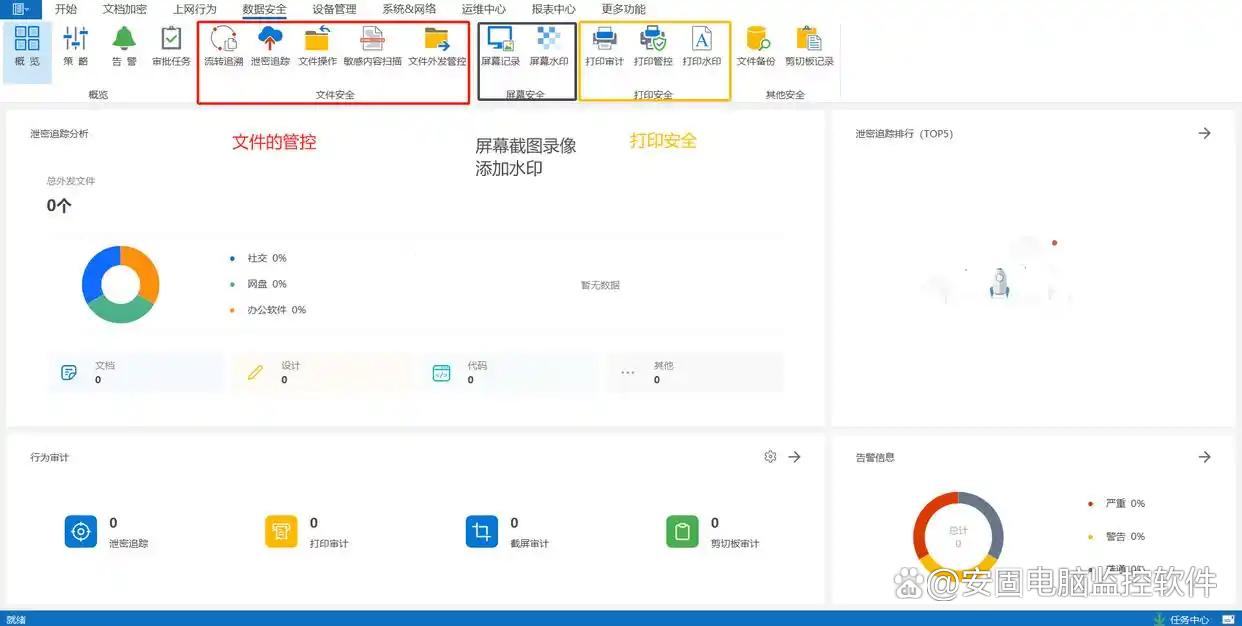The image size is (1242, 626).
Task: Click the 办公软件 0% legend entry
Action: pyautogui.click(x=268, y=310)
